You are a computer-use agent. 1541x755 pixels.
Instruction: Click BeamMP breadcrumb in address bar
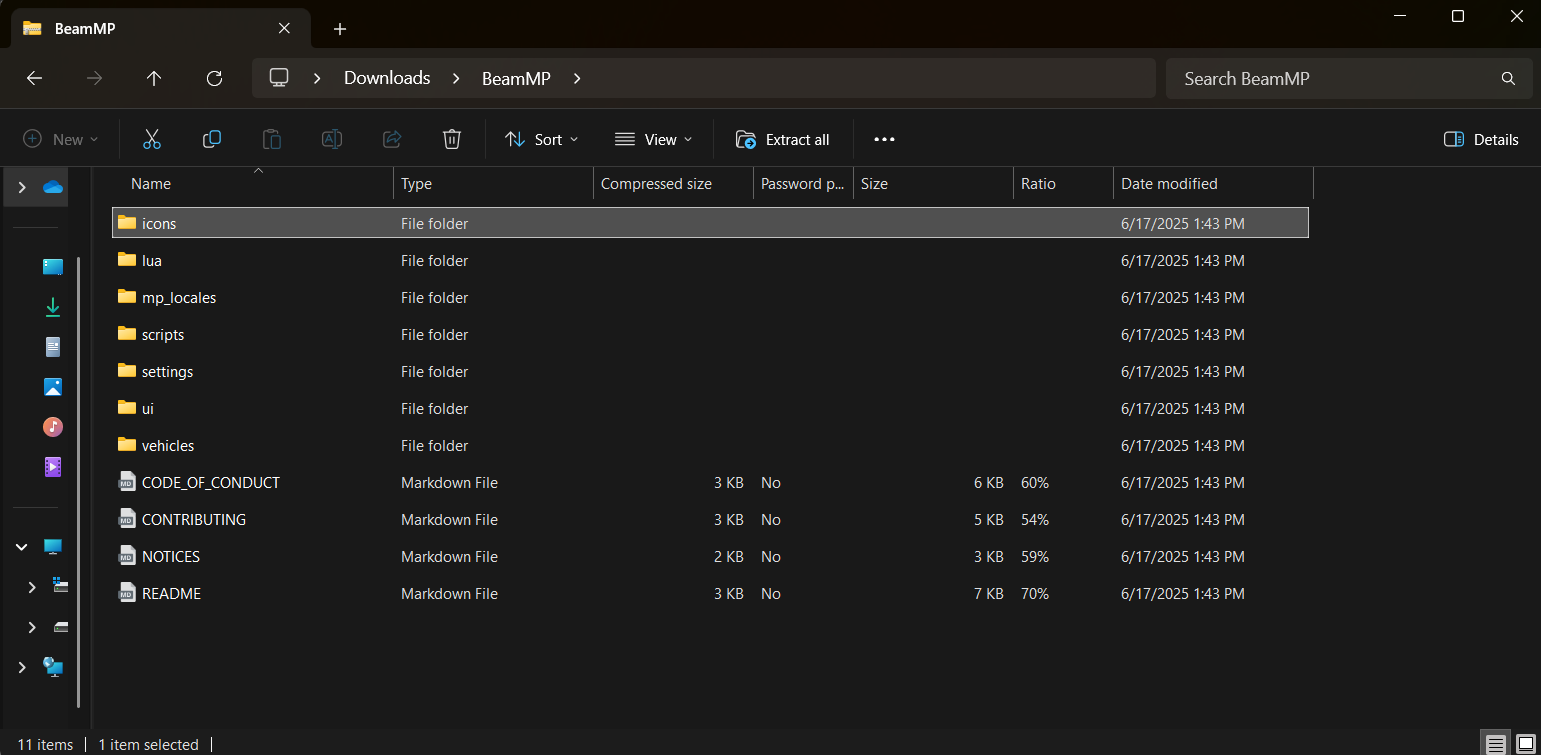(x=516, y=78)
